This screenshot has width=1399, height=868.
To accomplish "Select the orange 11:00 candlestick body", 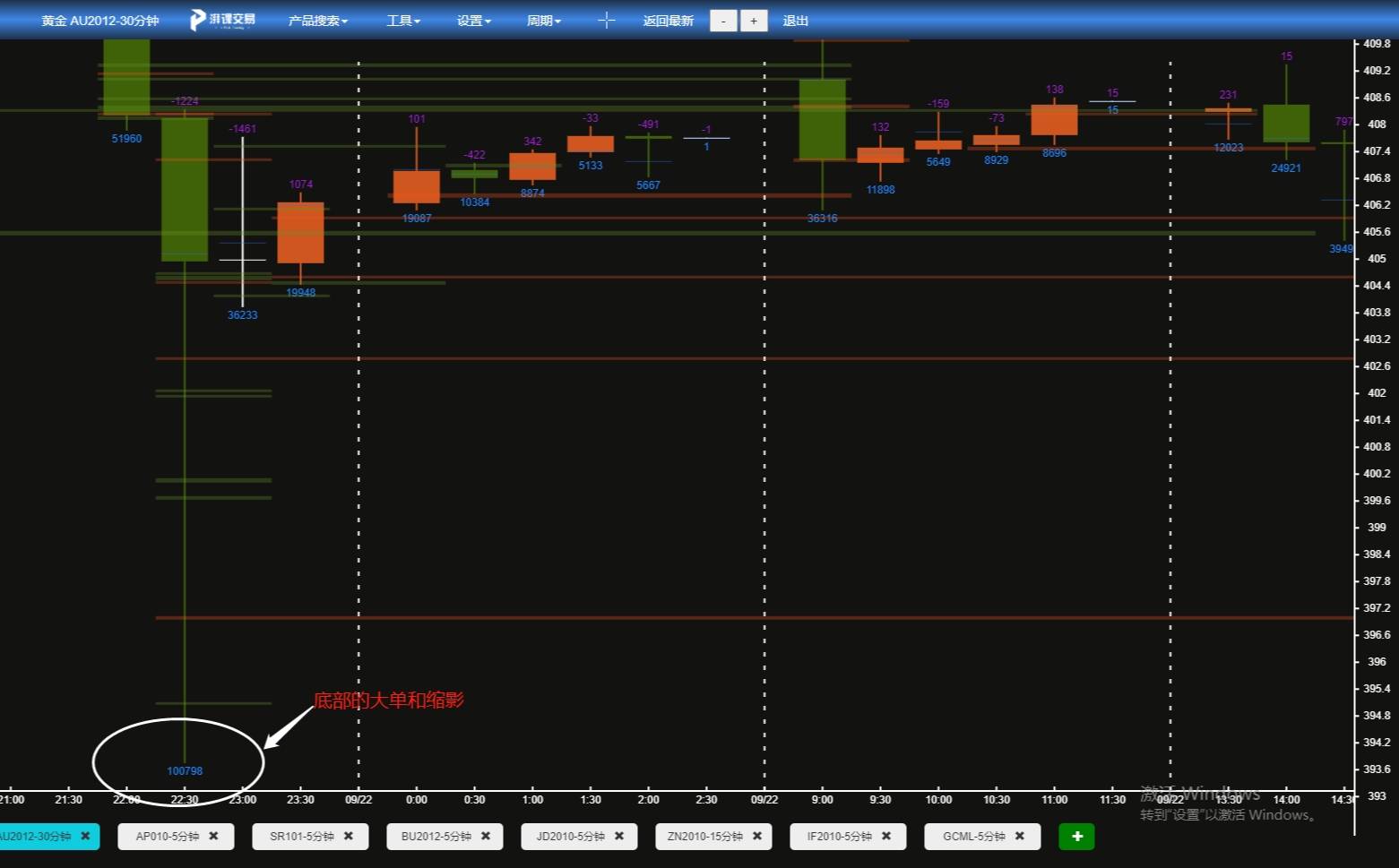I will coord(1054,120).
